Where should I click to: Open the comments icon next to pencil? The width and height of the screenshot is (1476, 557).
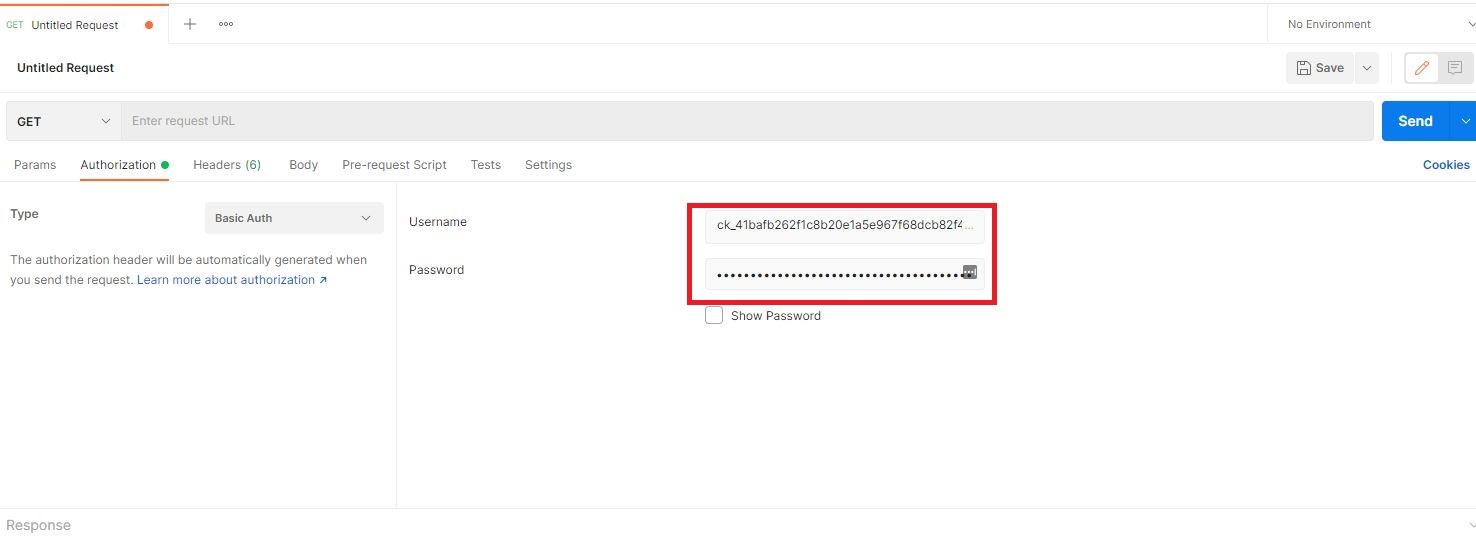pos(1455,68)
